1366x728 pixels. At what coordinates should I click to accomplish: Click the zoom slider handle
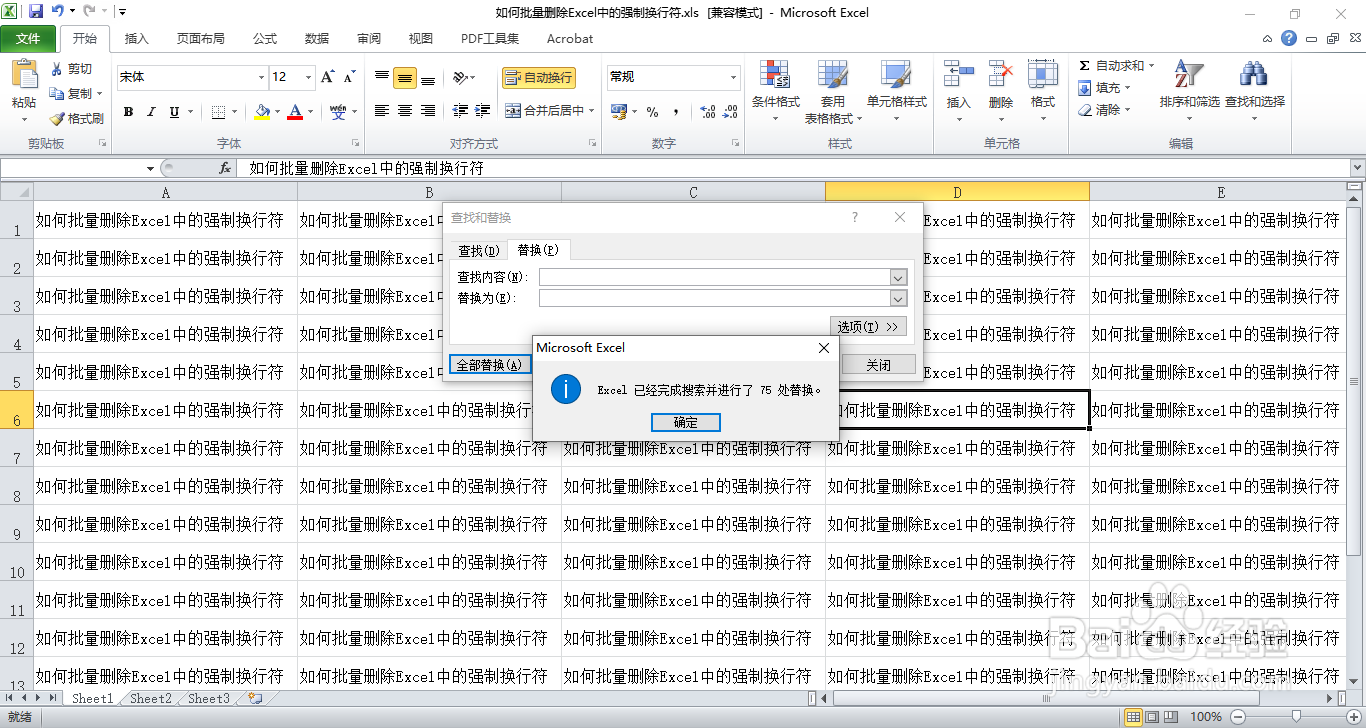pos(1296,716)
